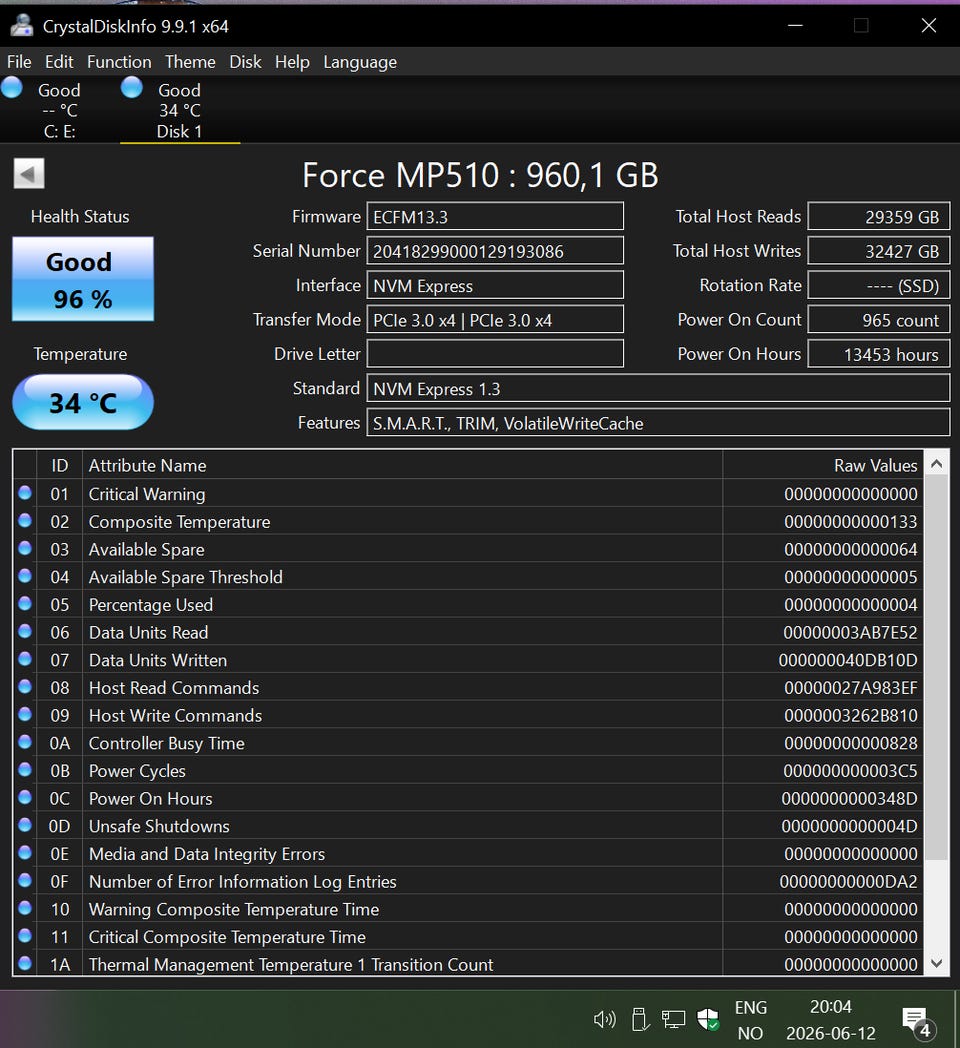Click the blue health orb beside Disk 1's Good label
Image resolution: width=960 pixels, height=1048 pixels.
coord(132,88)
